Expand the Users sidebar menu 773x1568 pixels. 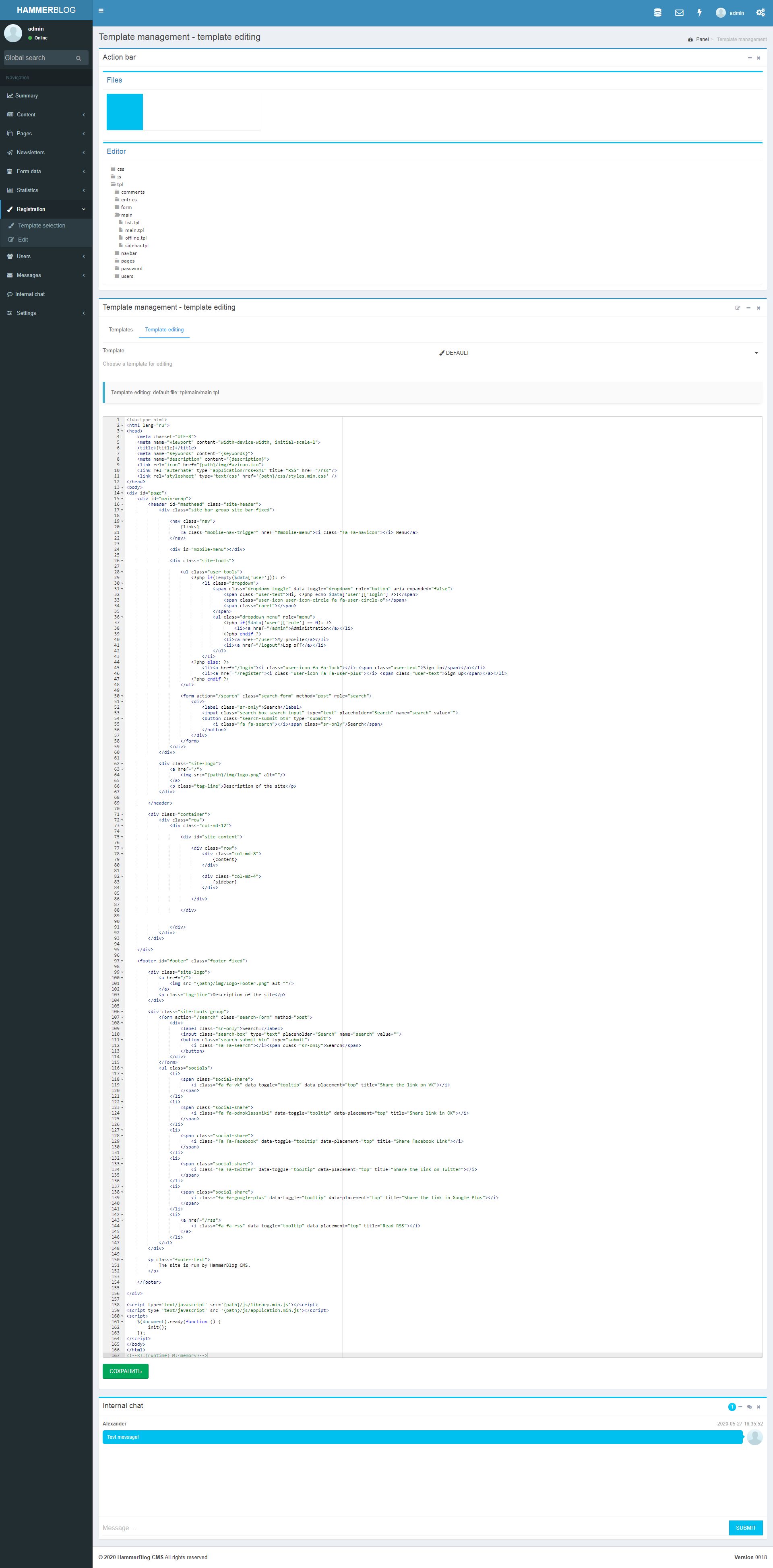pos(46,256)
